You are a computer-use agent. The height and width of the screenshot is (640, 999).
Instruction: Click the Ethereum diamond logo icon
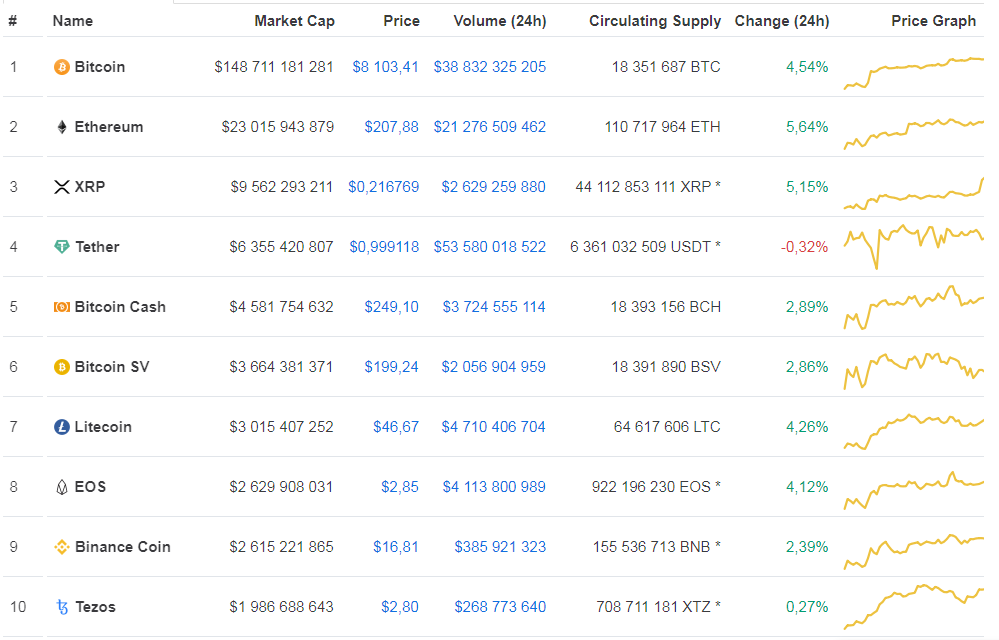(62, 127)
